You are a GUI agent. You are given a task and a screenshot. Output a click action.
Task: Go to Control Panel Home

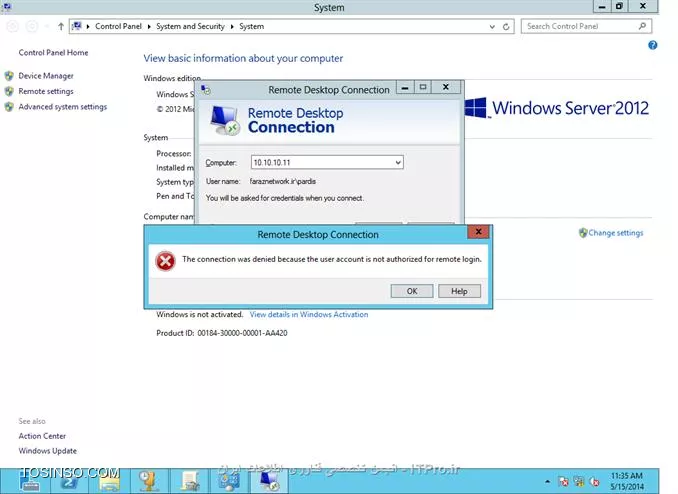pyautogui.click(x=53, y=53)
